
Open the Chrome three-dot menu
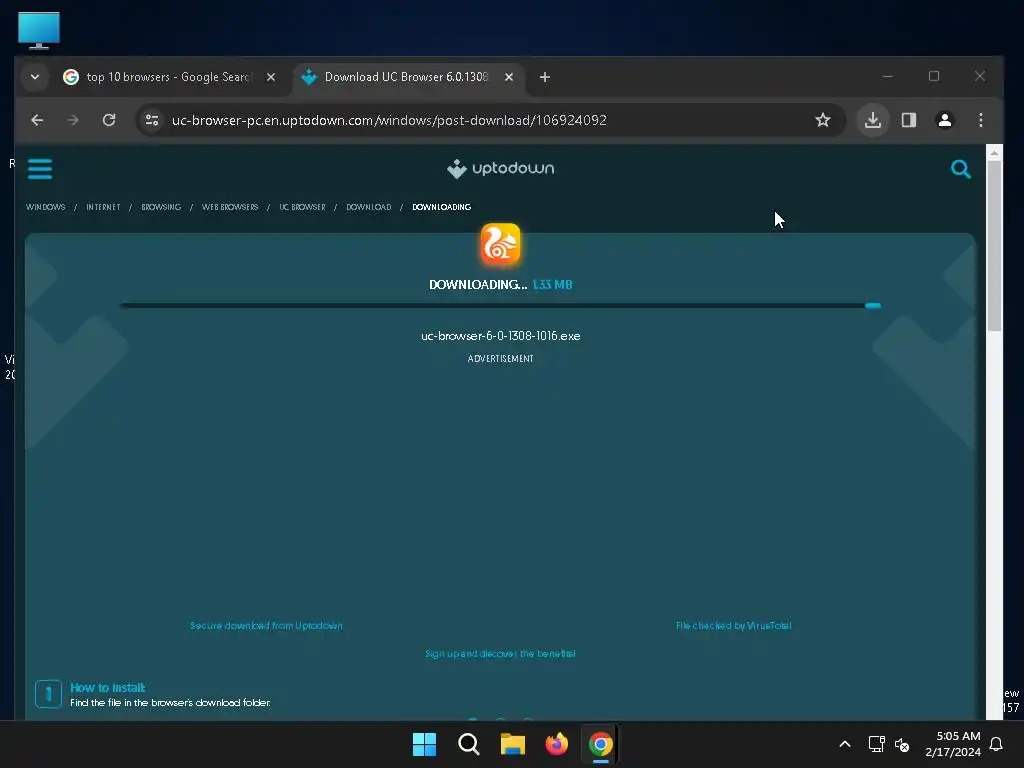pos(980,120)
